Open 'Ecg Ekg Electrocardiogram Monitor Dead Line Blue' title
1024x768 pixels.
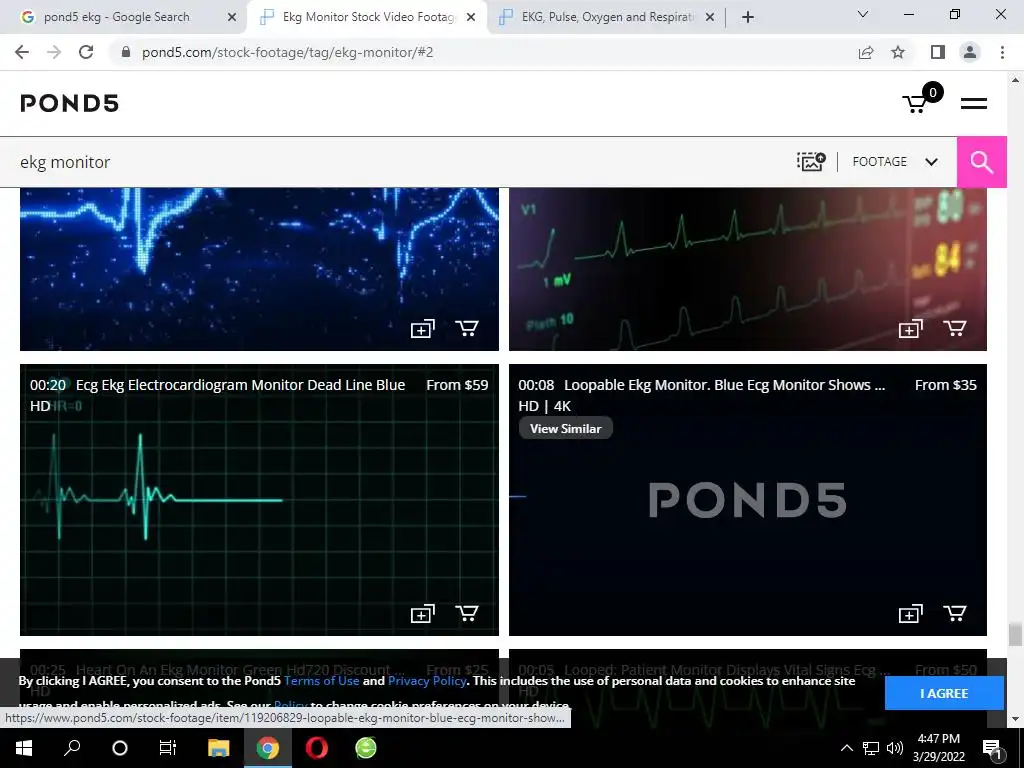[x=240, y=385]
